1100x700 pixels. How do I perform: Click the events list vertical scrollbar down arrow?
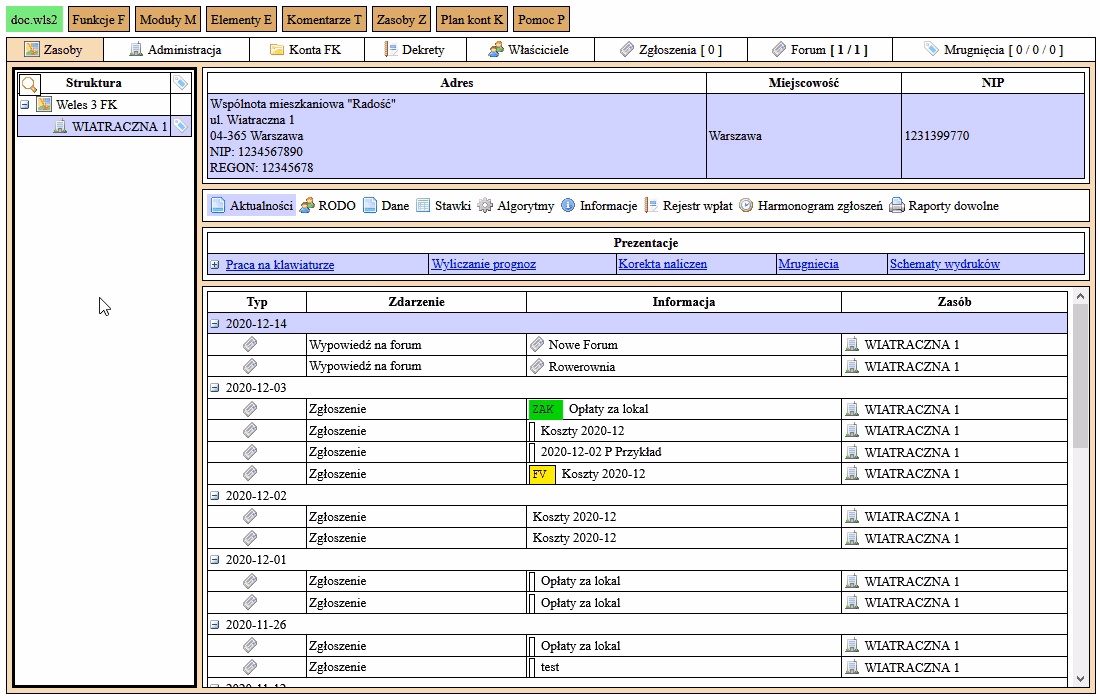[1079, 679]
